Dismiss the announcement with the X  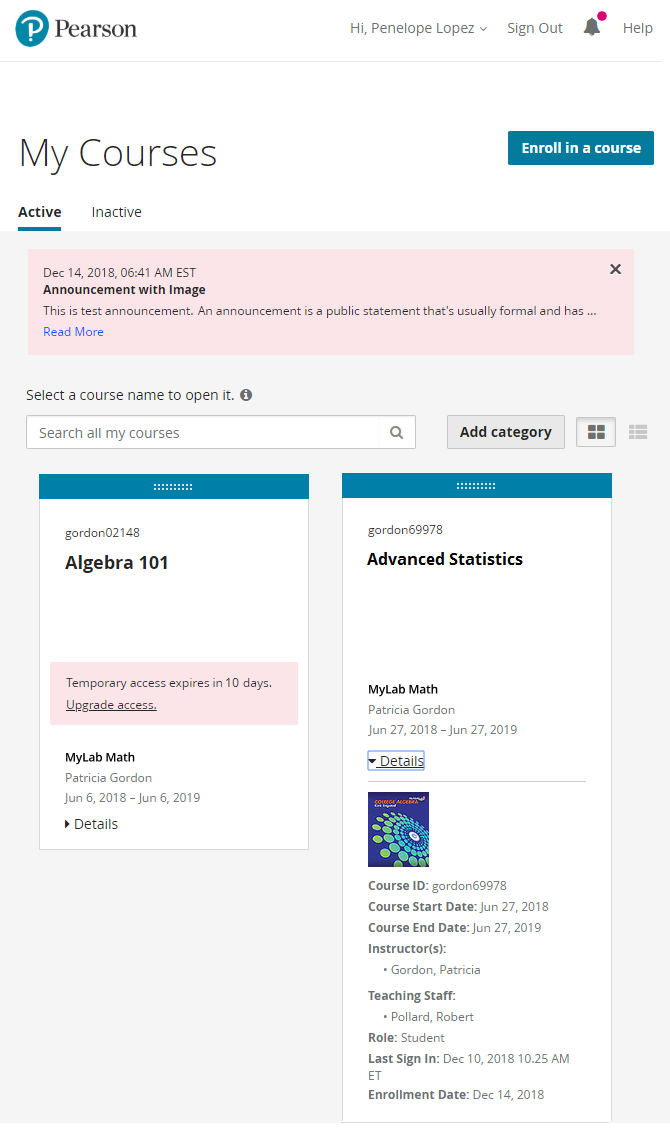click(615, 269)
